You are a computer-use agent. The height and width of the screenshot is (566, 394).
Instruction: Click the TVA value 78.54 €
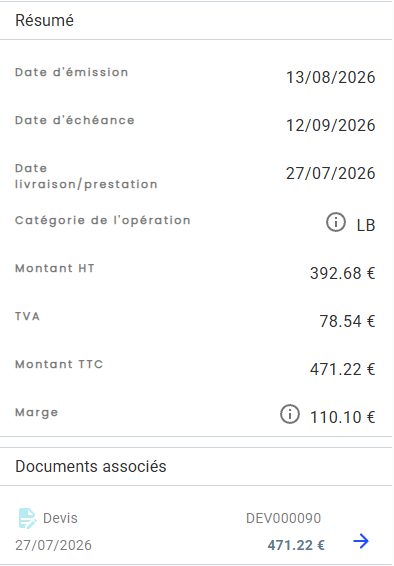click(x=347, y=321)
